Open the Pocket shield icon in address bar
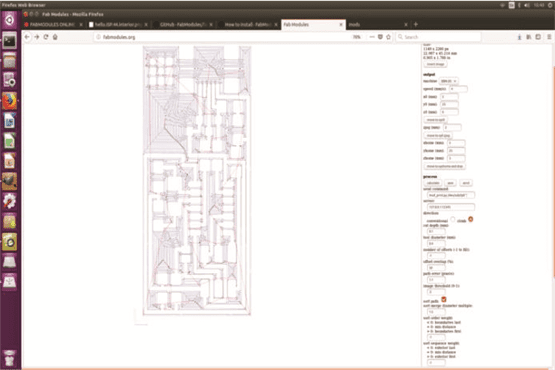The height and width of the screenshot is (370, 555). click(380, 37)
